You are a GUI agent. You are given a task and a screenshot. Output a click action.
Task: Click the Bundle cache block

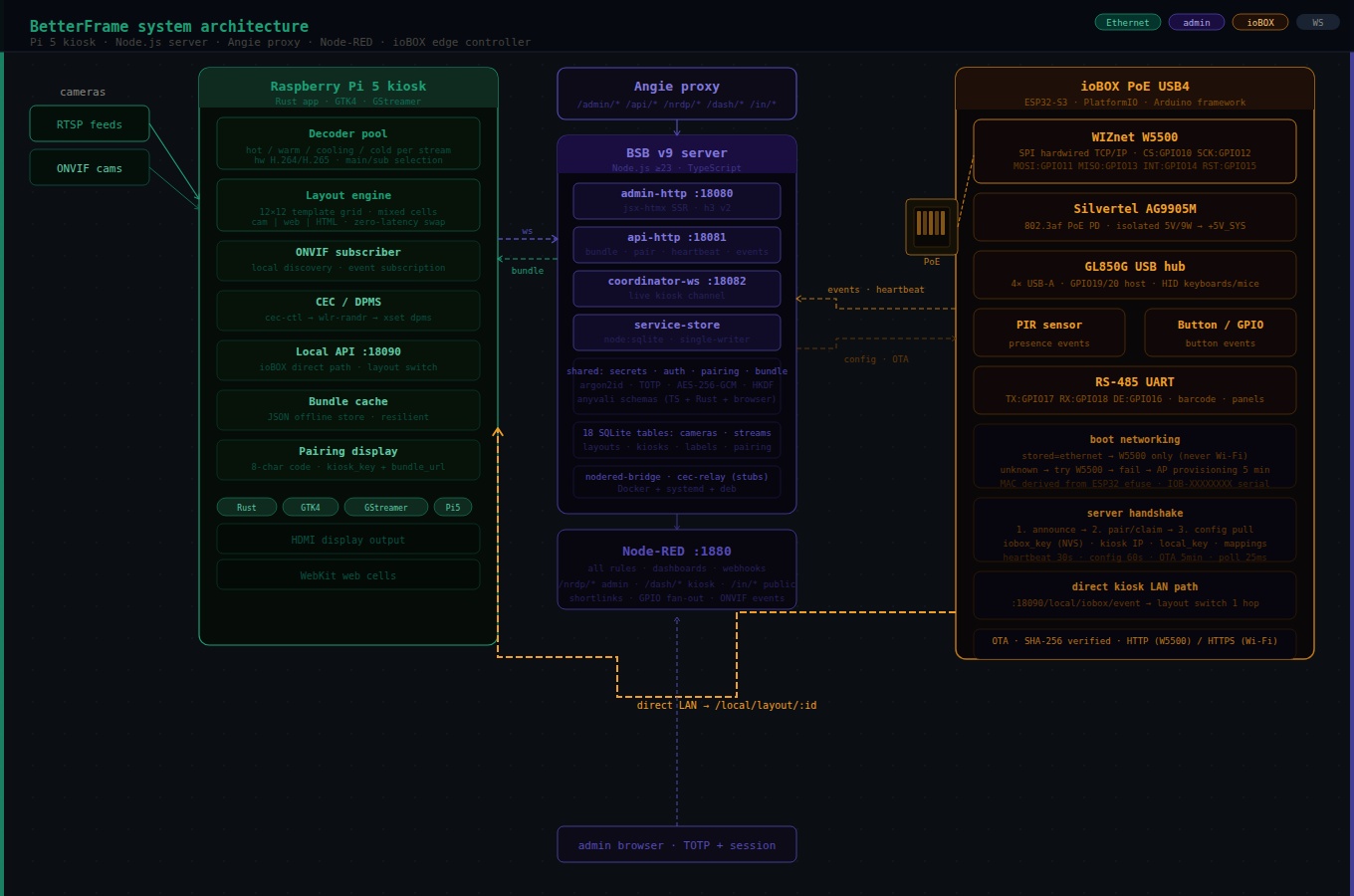point(348,410)
